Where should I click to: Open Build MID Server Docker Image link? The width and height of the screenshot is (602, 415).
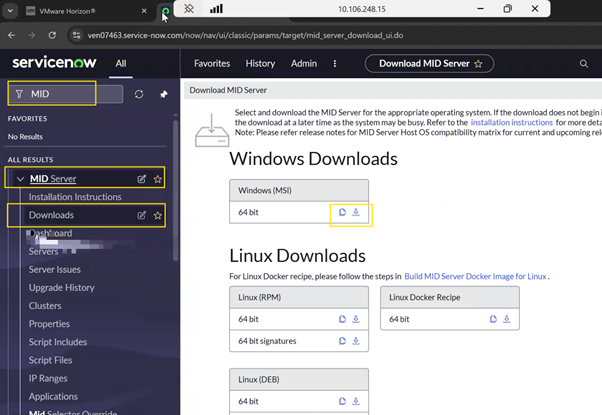click(x=475, y=276)
